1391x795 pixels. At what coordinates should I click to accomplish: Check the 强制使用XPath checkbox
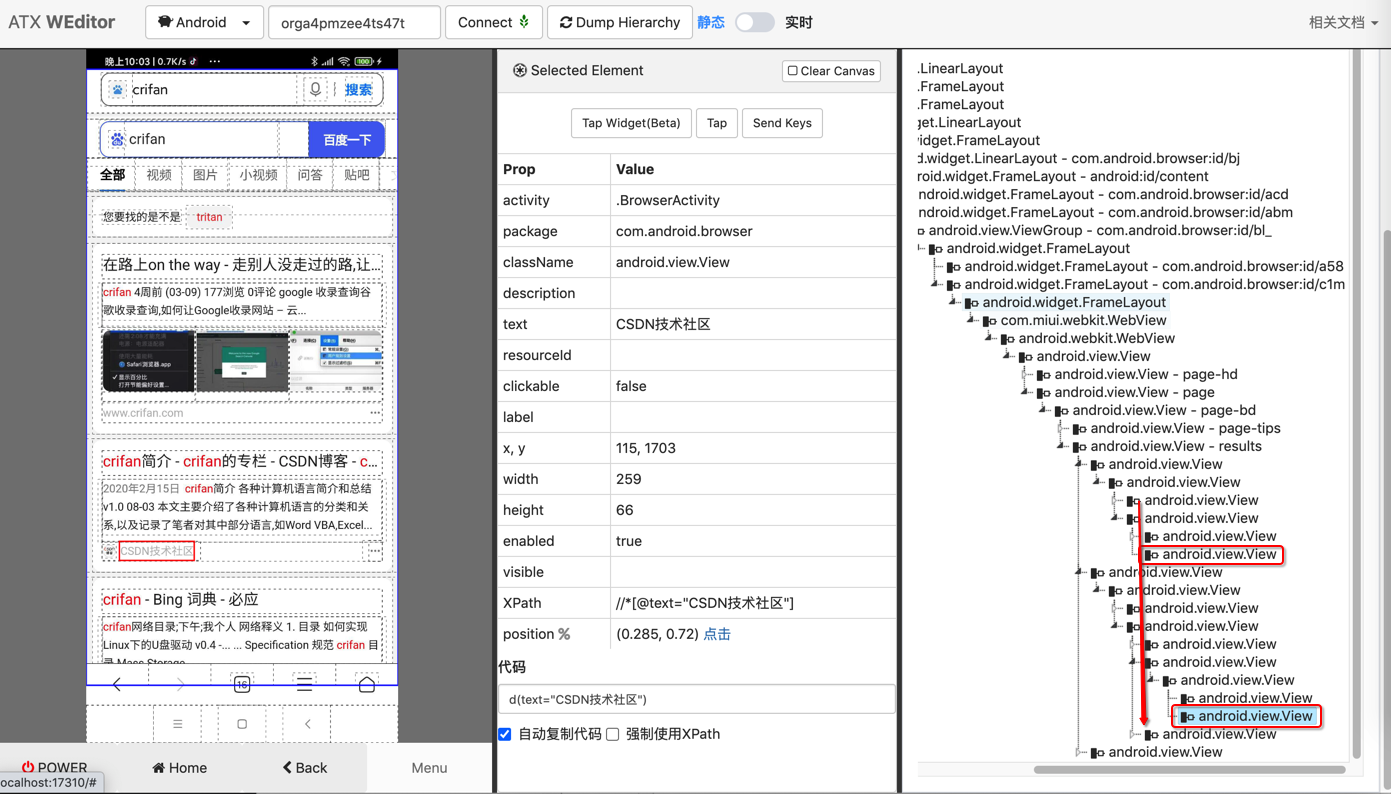(613, 734)
